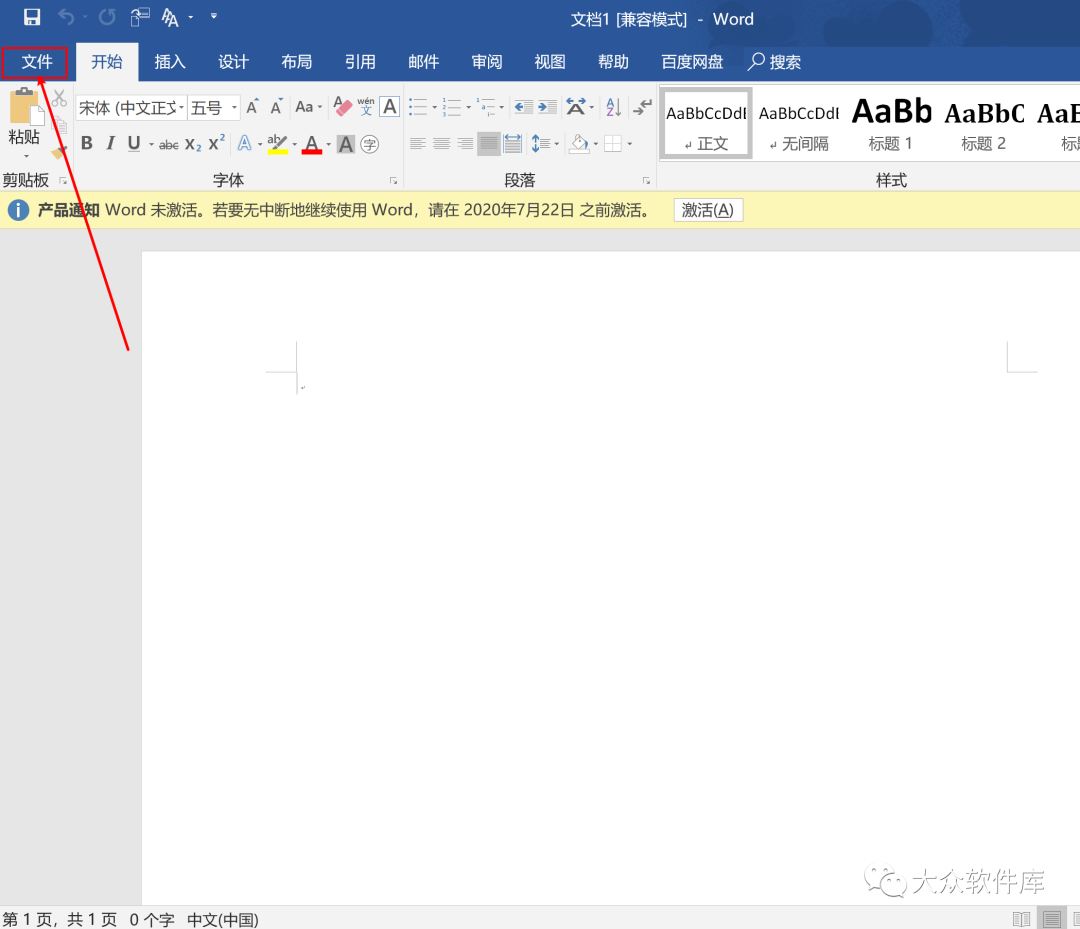Expand the line spacing dropdown
This screenshot has height=929, width=1080.
coord(555,144)
